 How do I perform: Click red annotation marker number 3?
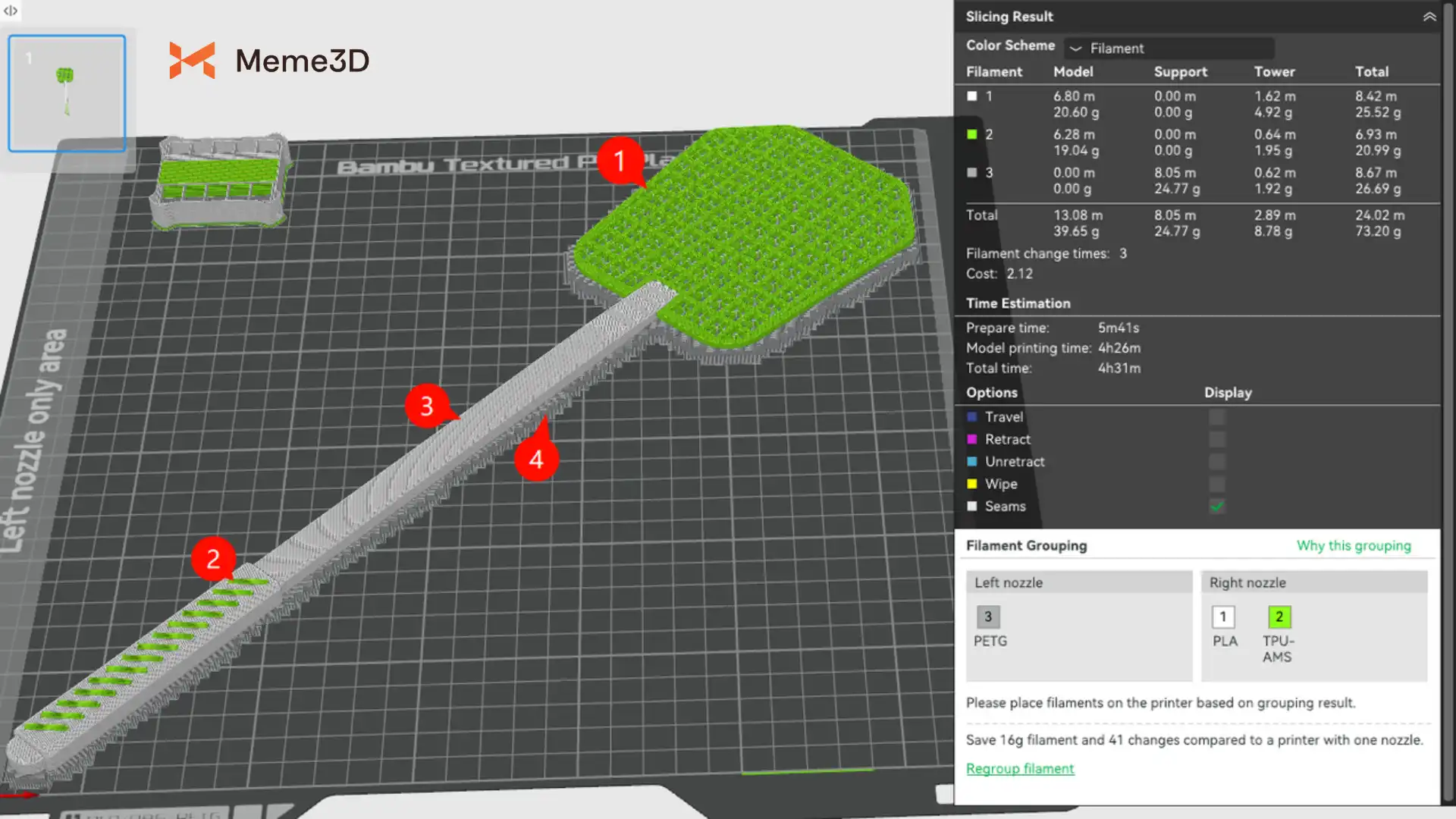[427, 406]
